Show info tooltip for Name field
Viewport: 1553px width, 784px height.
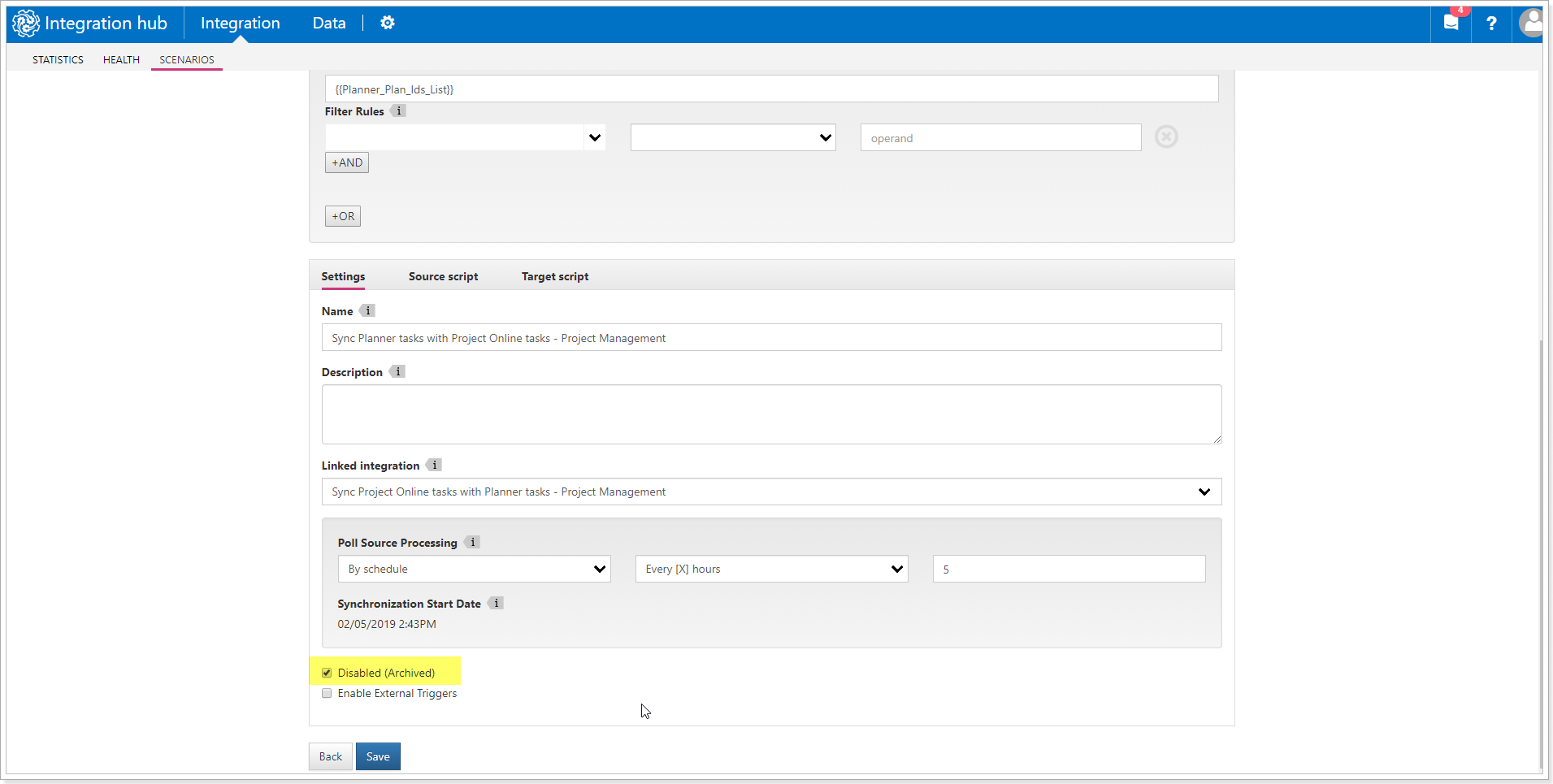pos(367,310)
